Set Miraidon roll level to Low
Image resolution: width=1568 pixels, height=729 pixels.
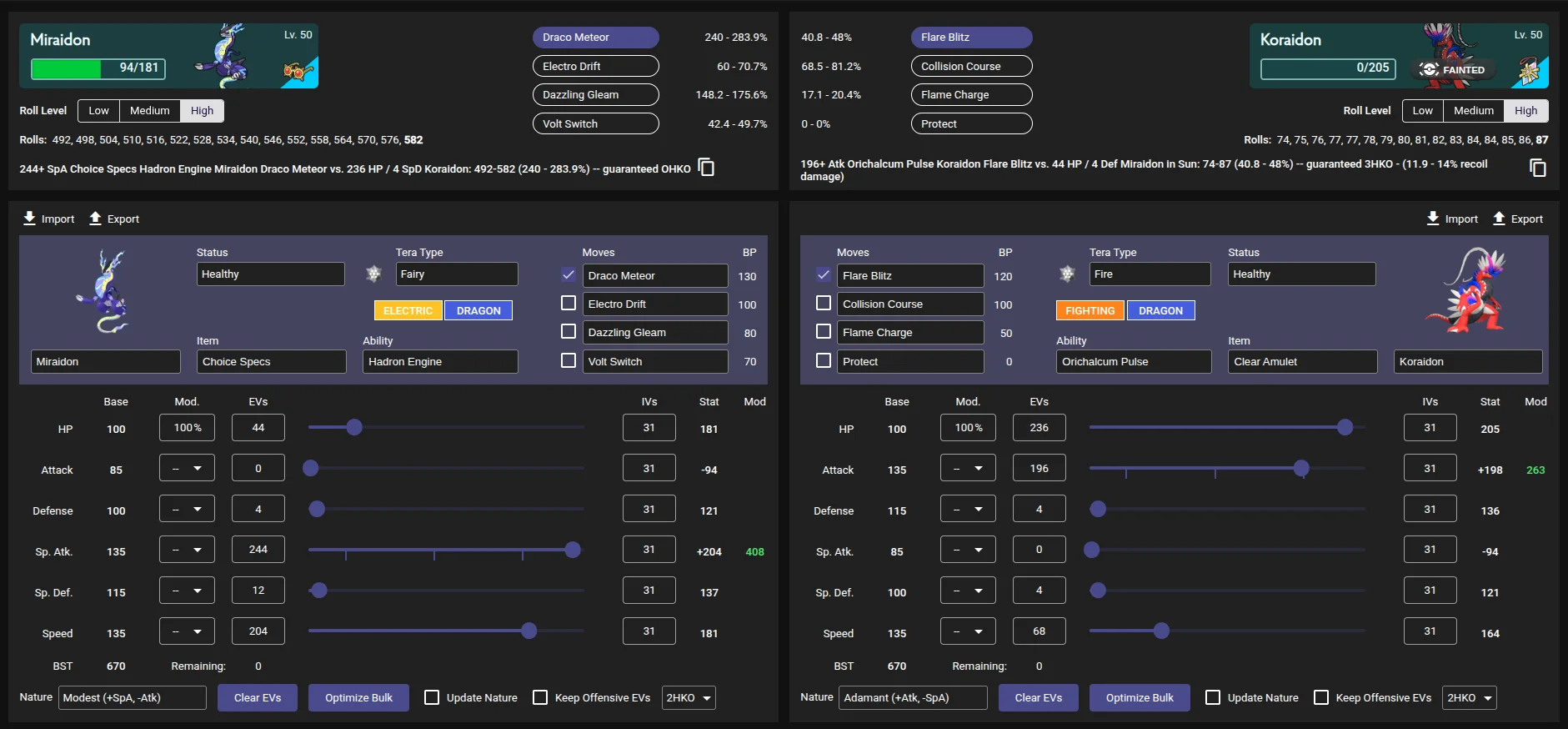tap(98, 110)
